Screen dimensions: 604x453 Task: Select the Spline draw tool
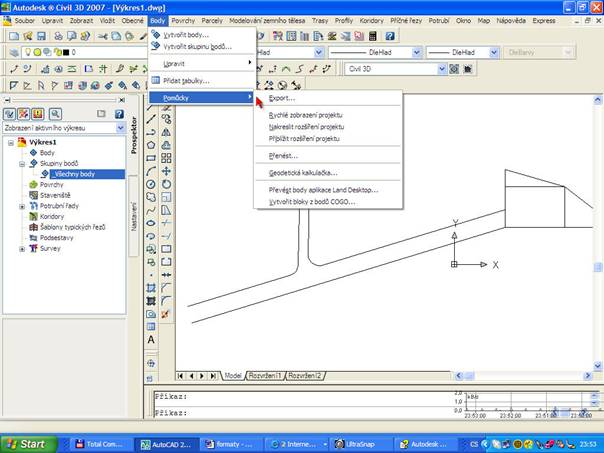(151, 210)
